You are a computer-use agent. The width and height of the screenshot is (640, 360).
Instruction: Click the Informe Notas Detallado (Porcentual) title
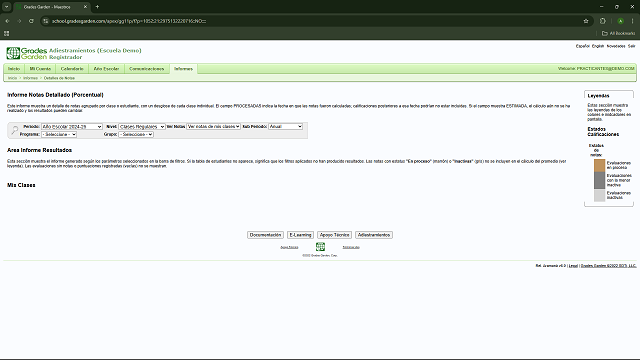(55, 95)
